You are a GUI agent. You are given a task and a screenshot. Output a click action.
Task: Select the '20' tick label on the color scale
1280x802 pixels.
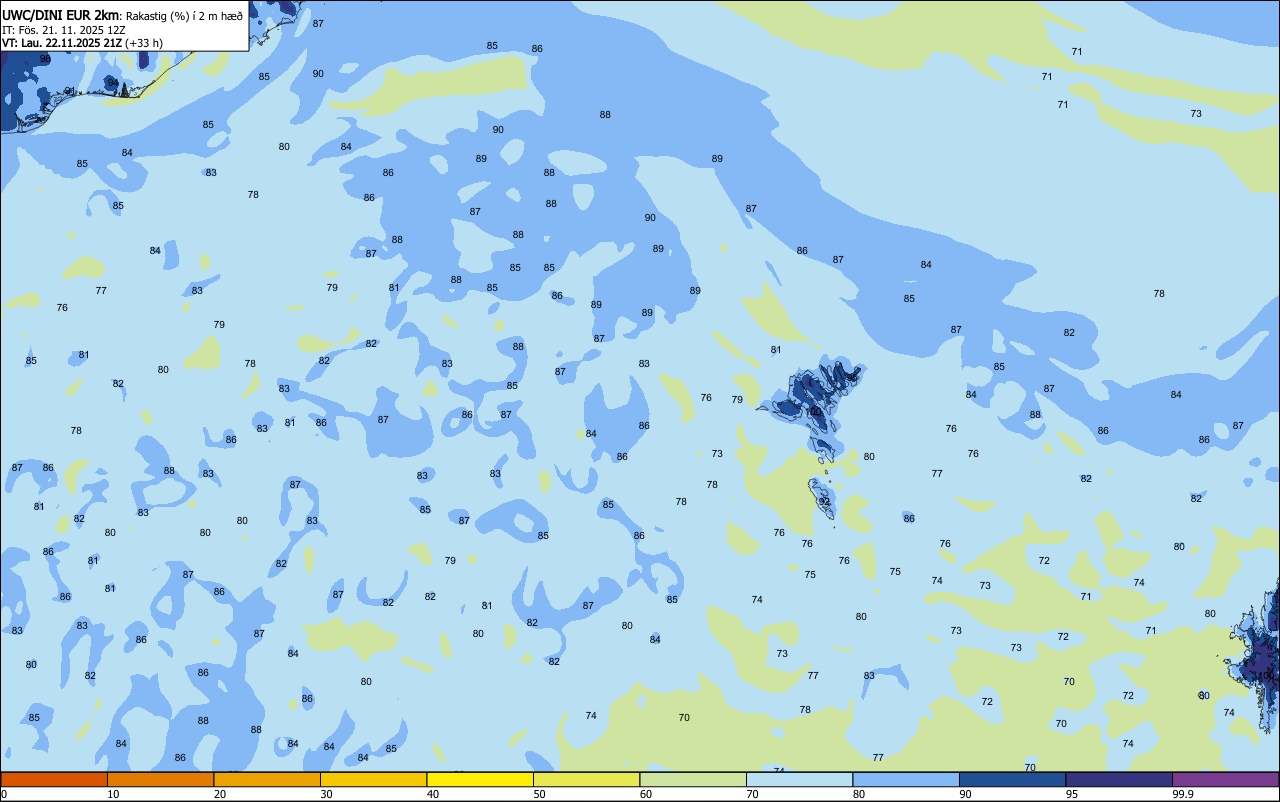pyautogui.click(x=220, y=794)
